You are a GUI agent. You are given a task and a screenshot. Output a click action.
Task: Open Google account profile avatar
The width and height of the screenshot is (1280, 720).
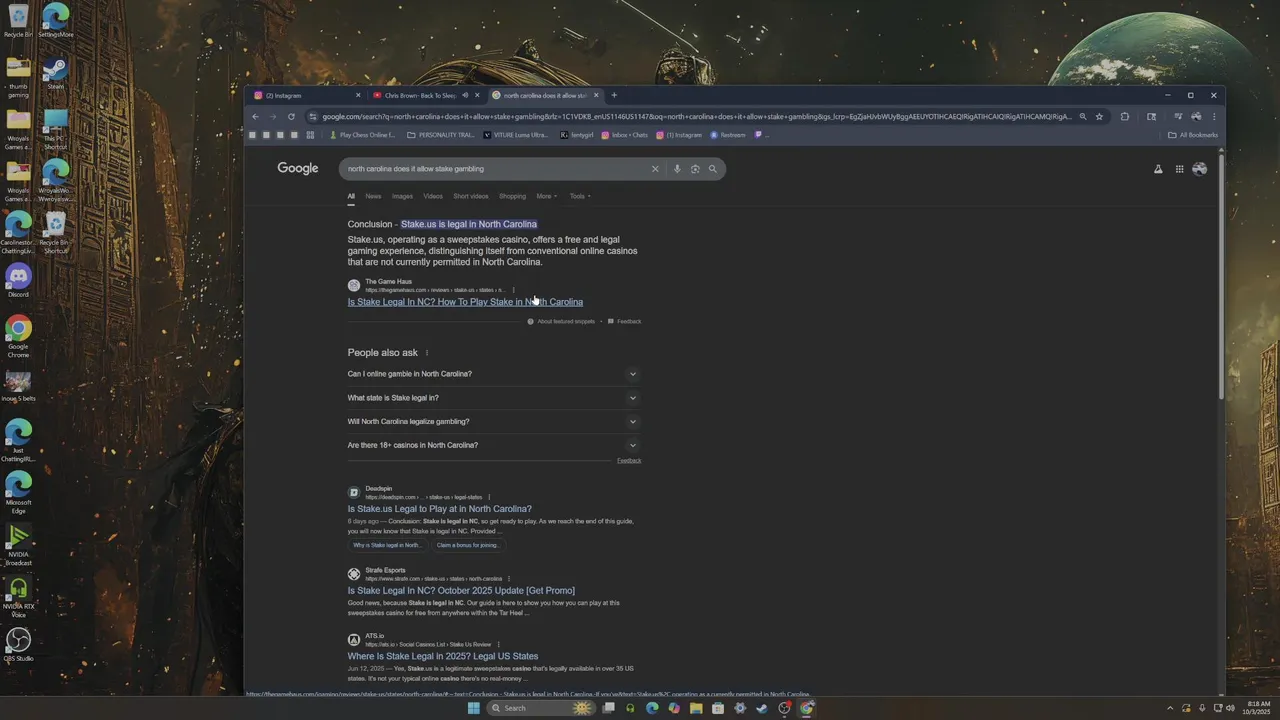pos(1199,169)
